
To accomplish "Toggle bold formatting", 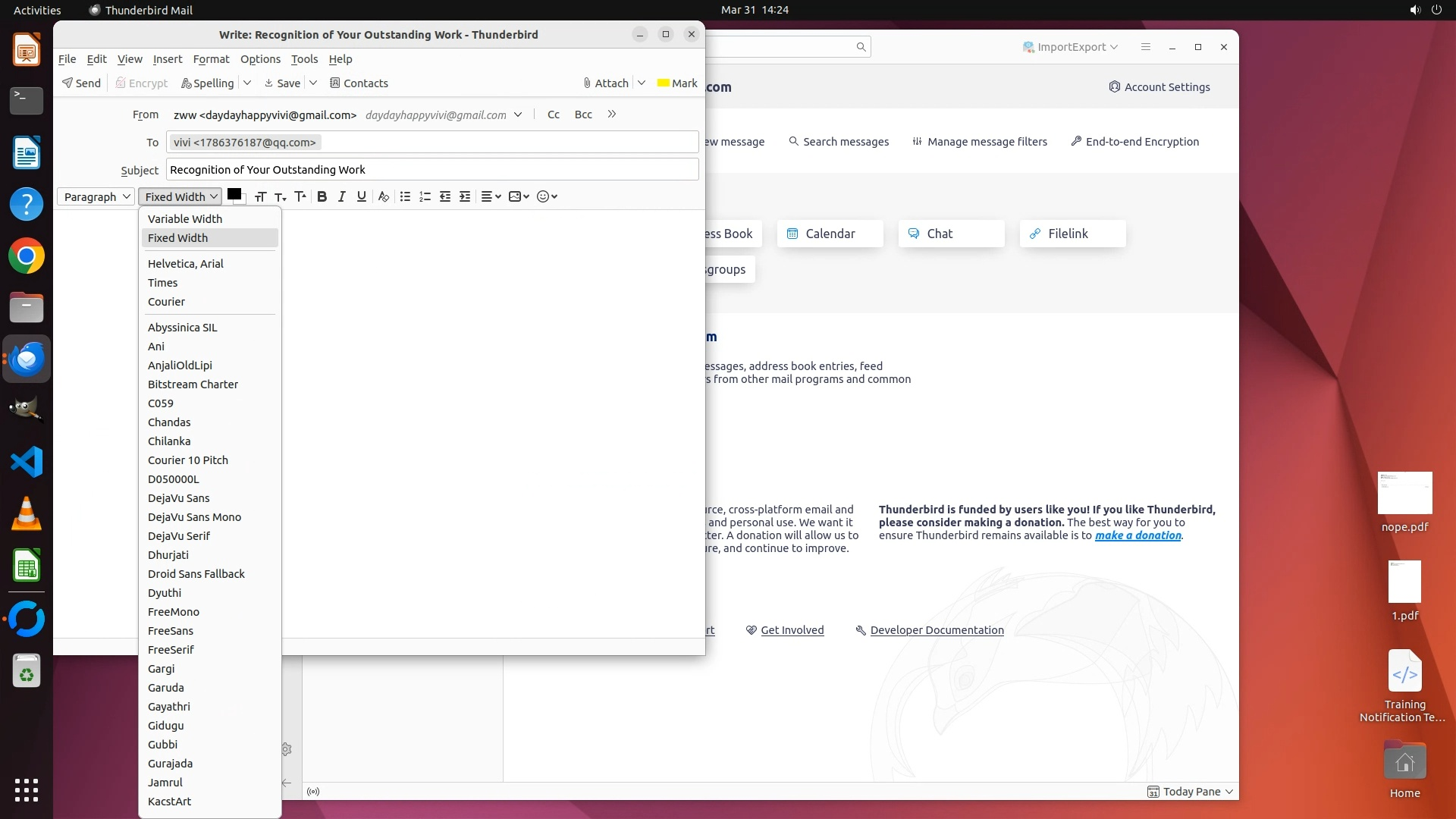I will [322, 196].
